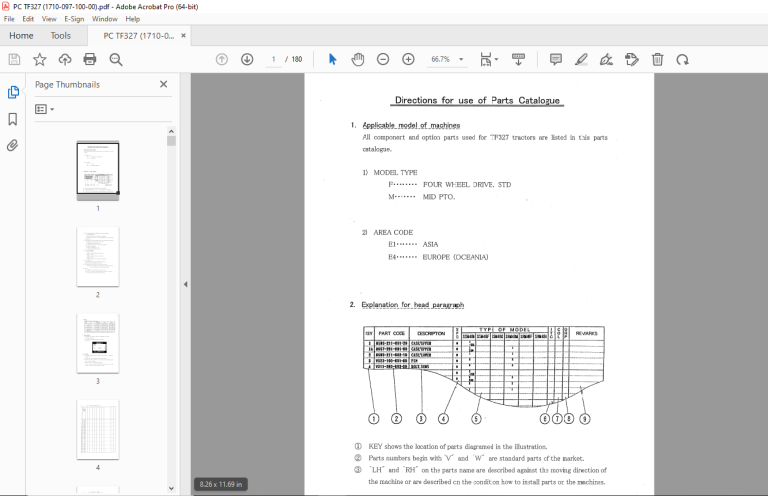This screenshot has width=768, height=496.
Task: Zoom out with the minus icon
Action: coord(383,60)
